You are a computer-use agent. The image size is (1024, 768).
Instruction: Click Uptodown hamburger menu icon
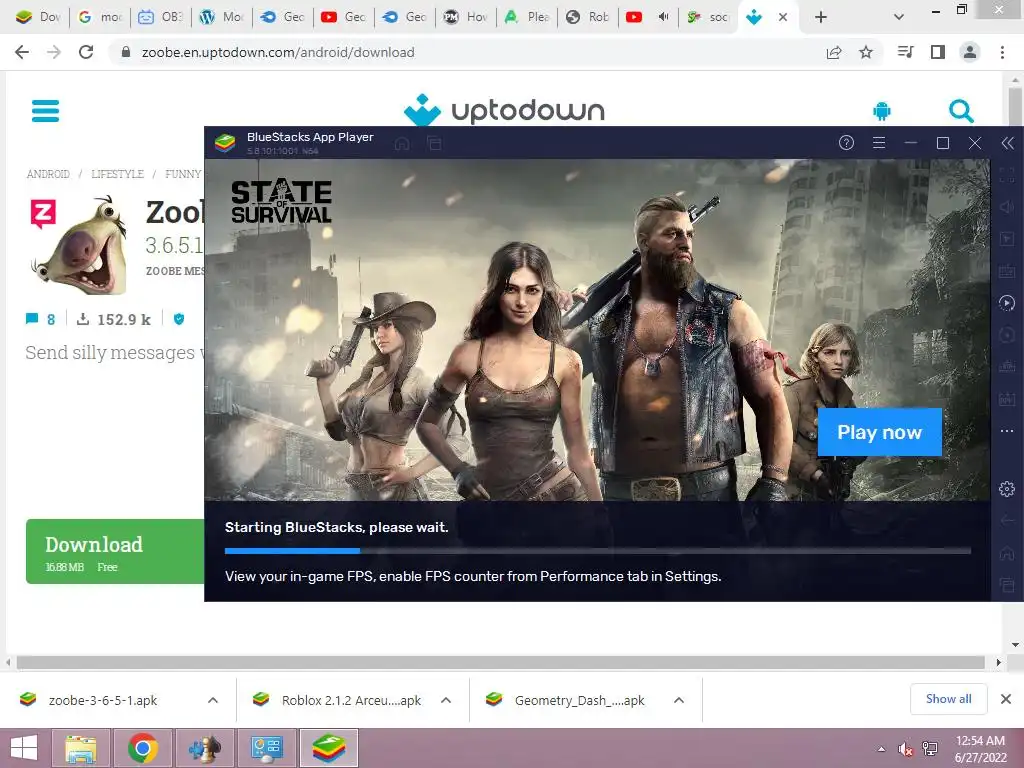point(45,110)
